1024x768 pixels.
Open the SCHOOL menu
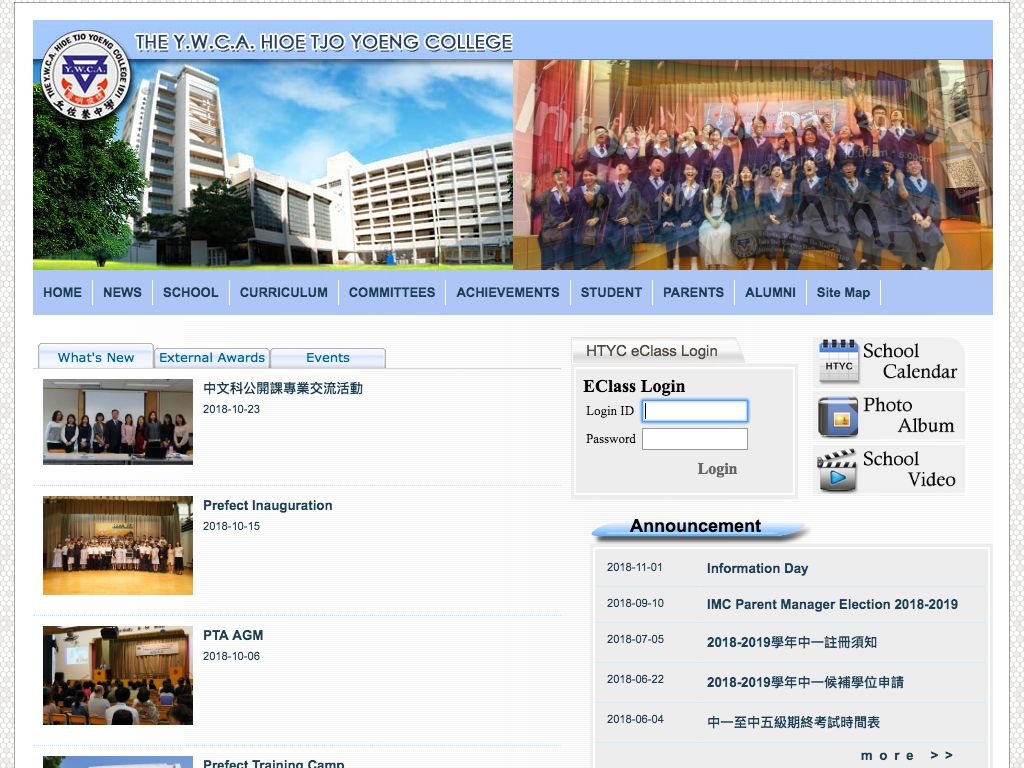(x=191, y=293)
